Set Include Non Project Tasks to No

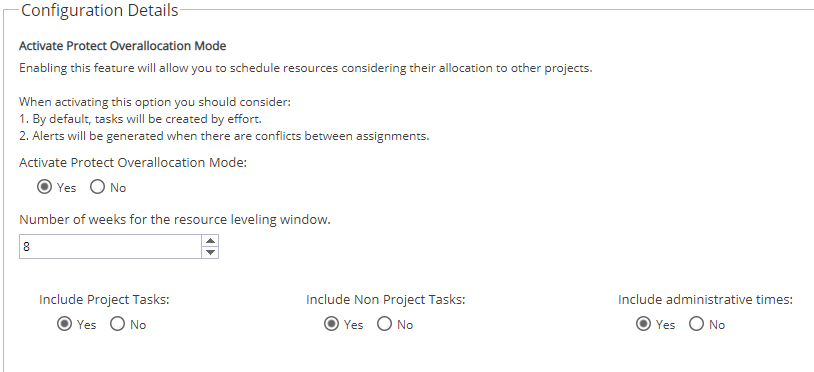385,324
